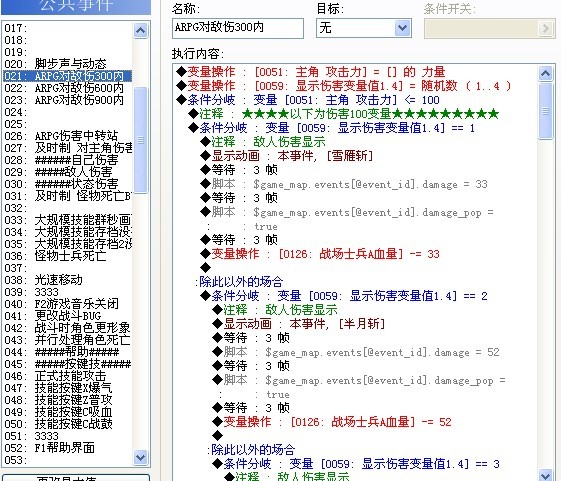Select event 036: 怪物士兵死亡
561x481 pixels.
pos(68,256)
